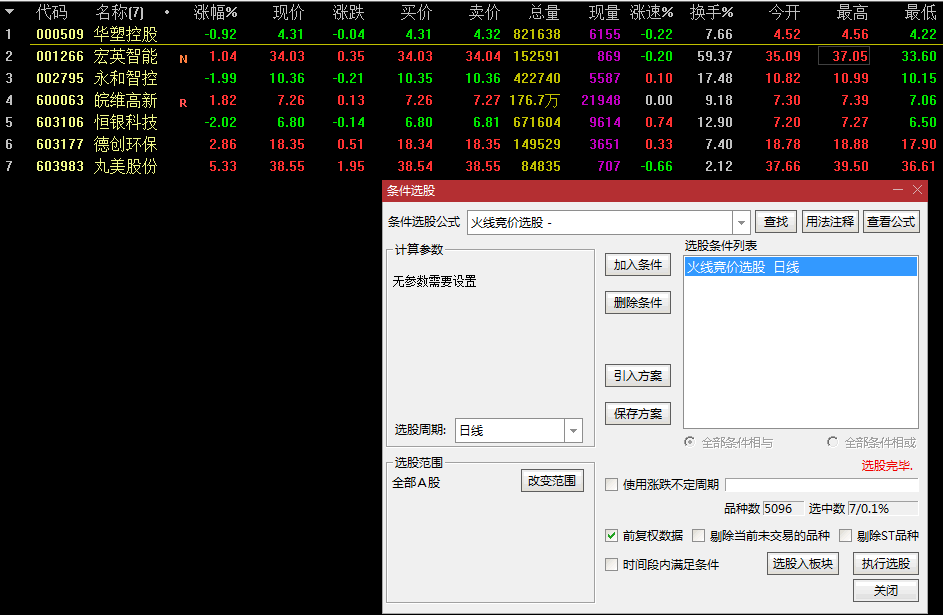Click 删除条件 button
943x615 pixels.
click(637, 302)
